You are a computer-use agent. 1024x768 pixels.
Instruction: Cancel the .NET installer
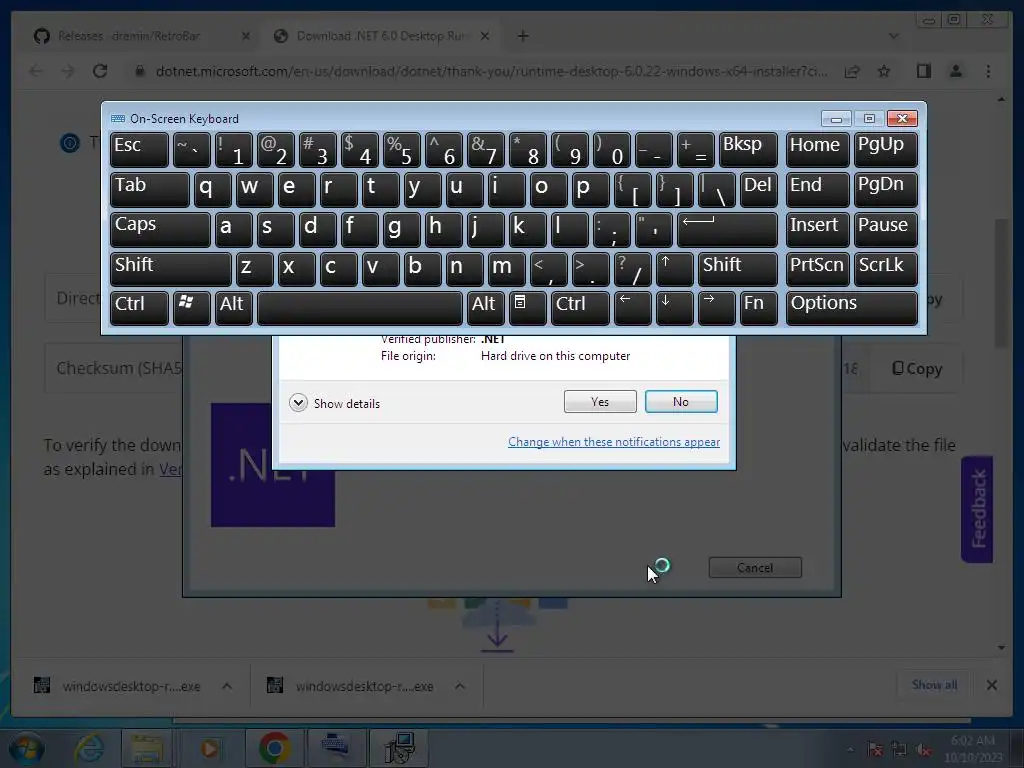(755, 568)
